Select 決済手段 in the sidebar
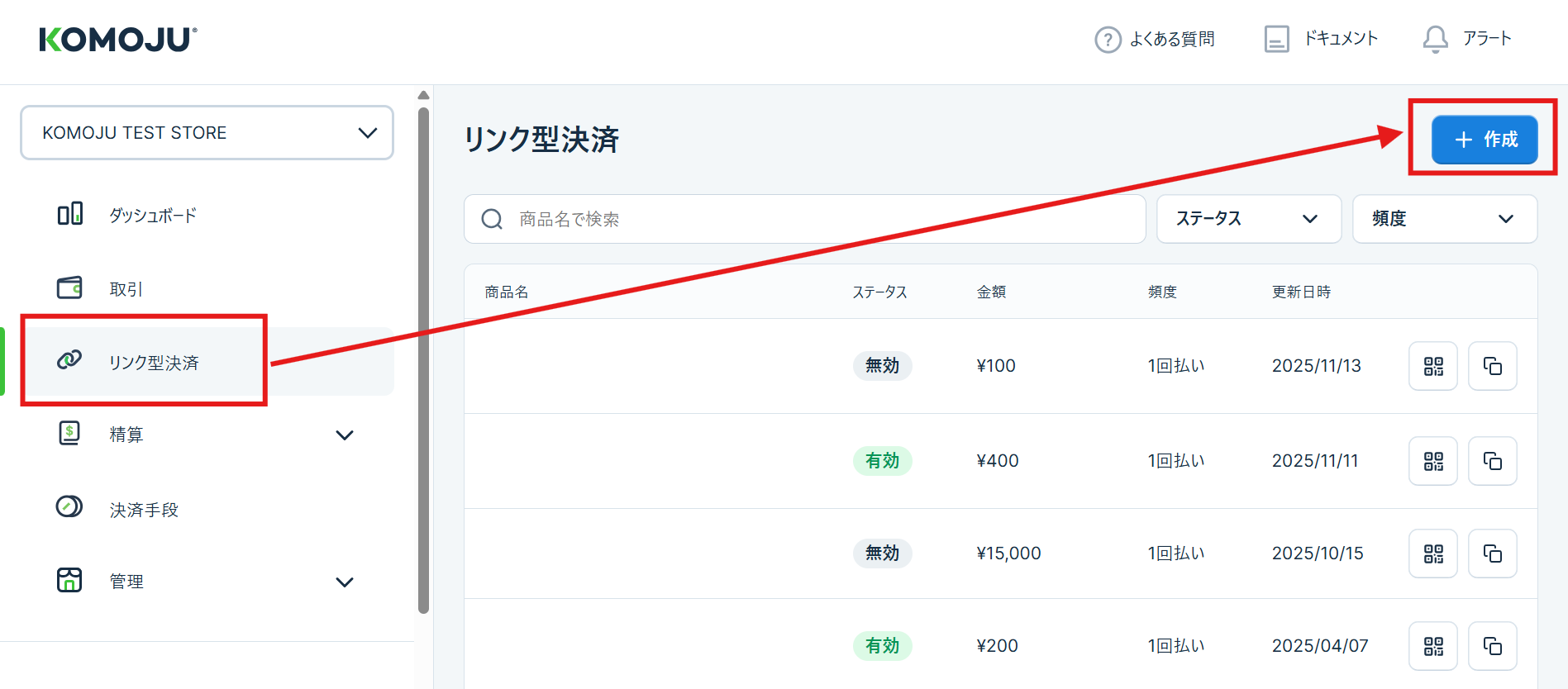 144,510
